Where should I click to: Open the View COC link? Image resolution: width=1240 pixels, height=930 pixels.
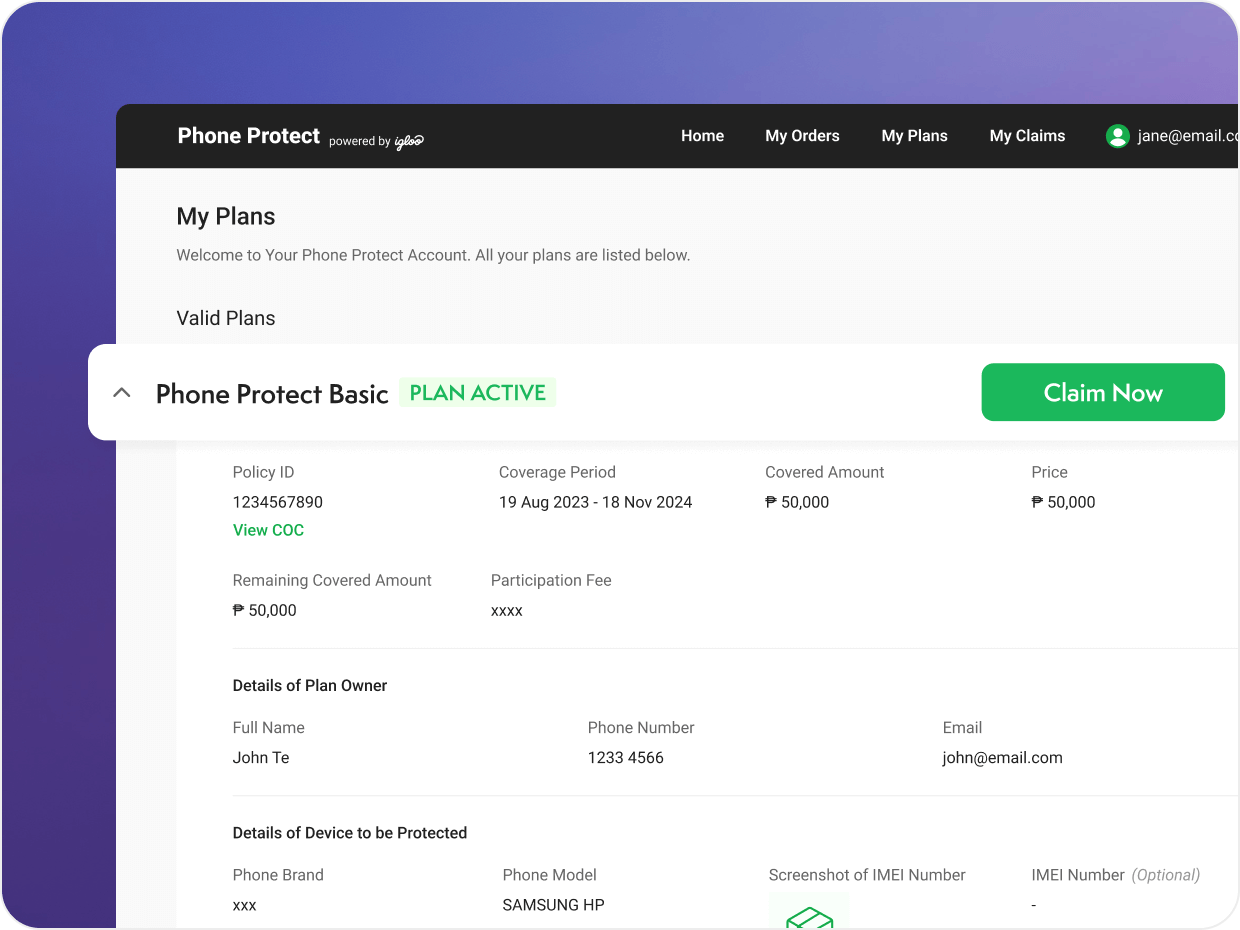click(268, 530)
